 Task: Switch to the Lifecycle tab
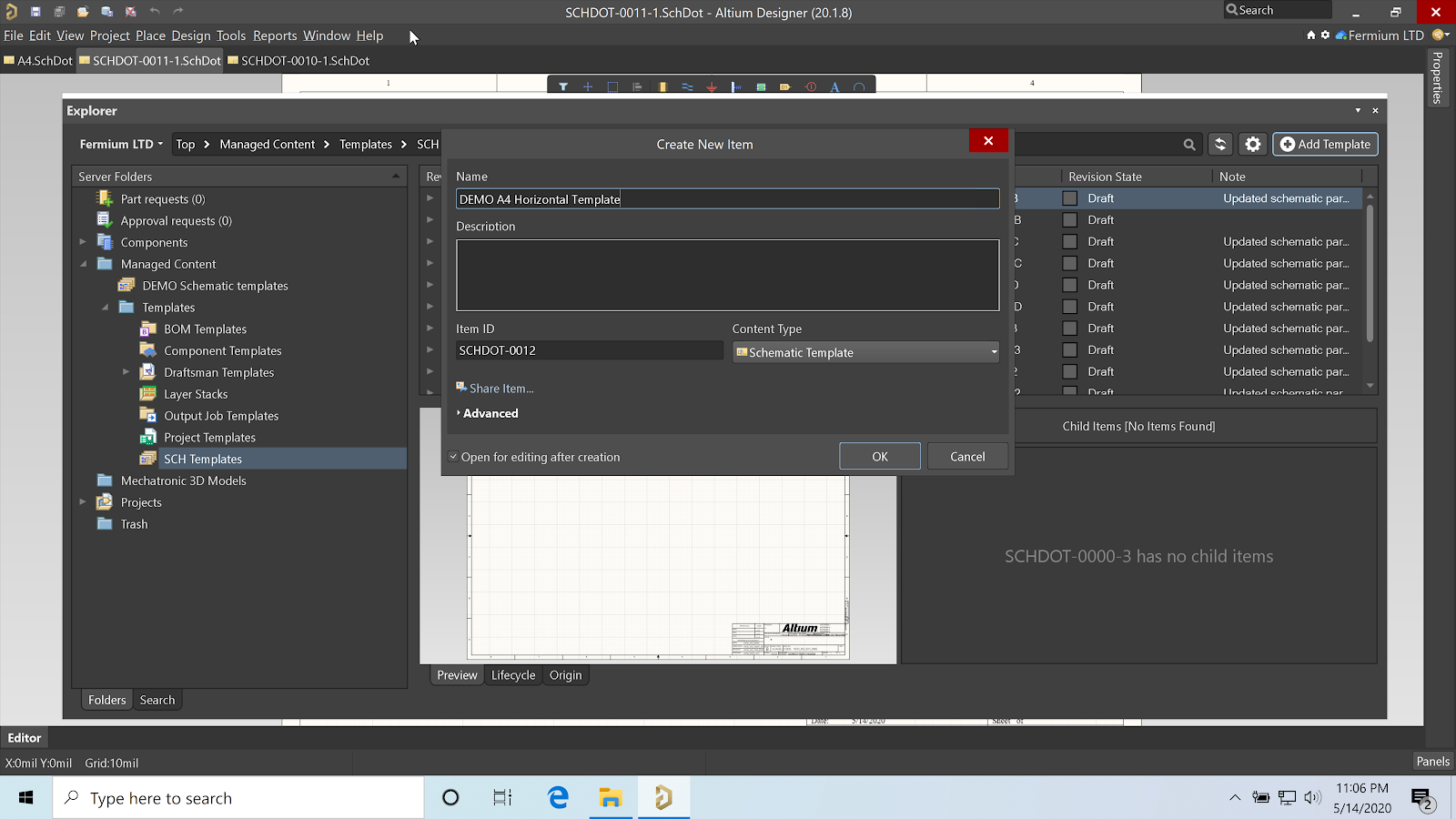click(513, 675)
